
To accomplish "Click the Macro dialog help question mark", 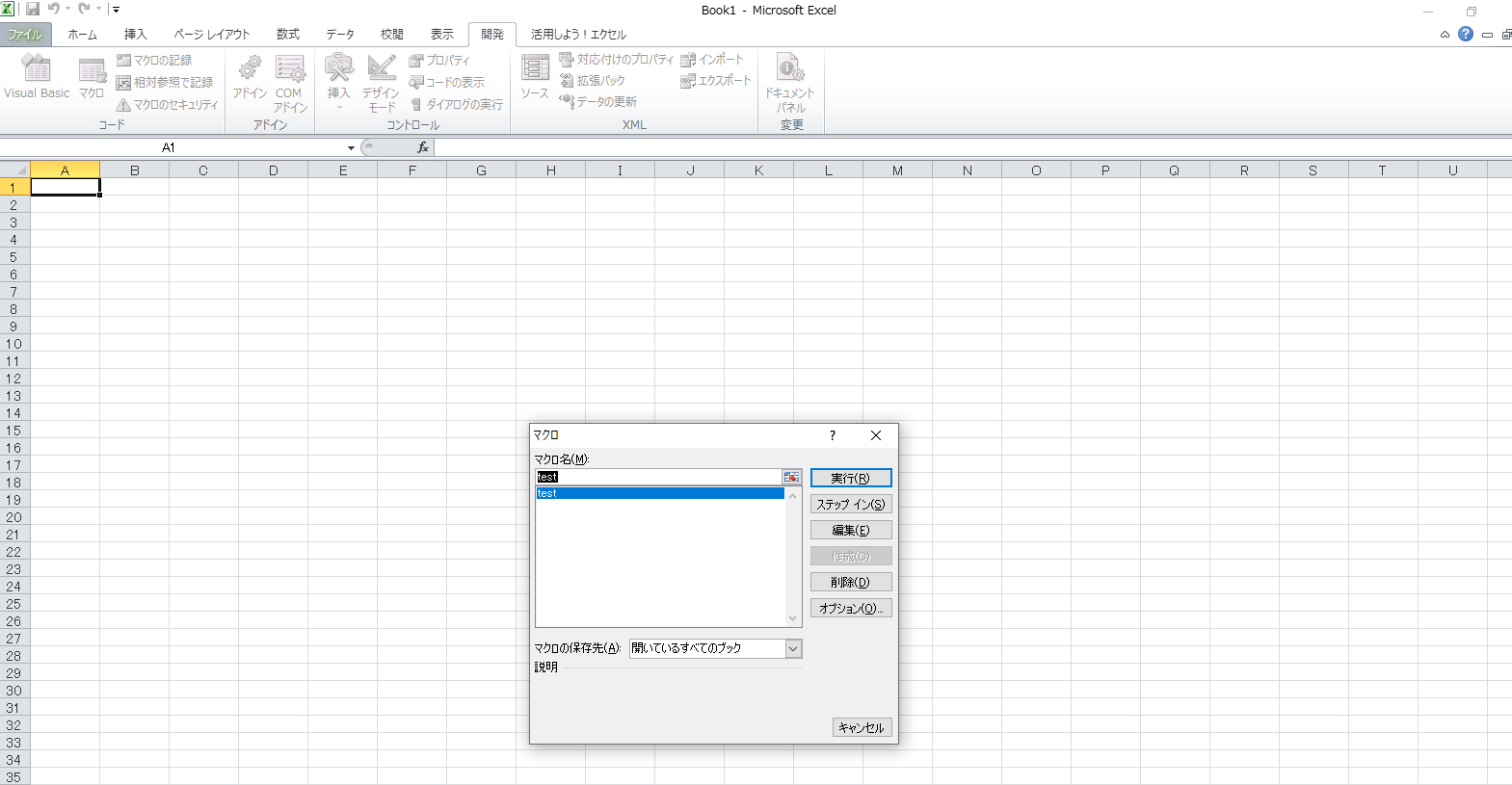I will pyautogui.click(x=833, y=435).
